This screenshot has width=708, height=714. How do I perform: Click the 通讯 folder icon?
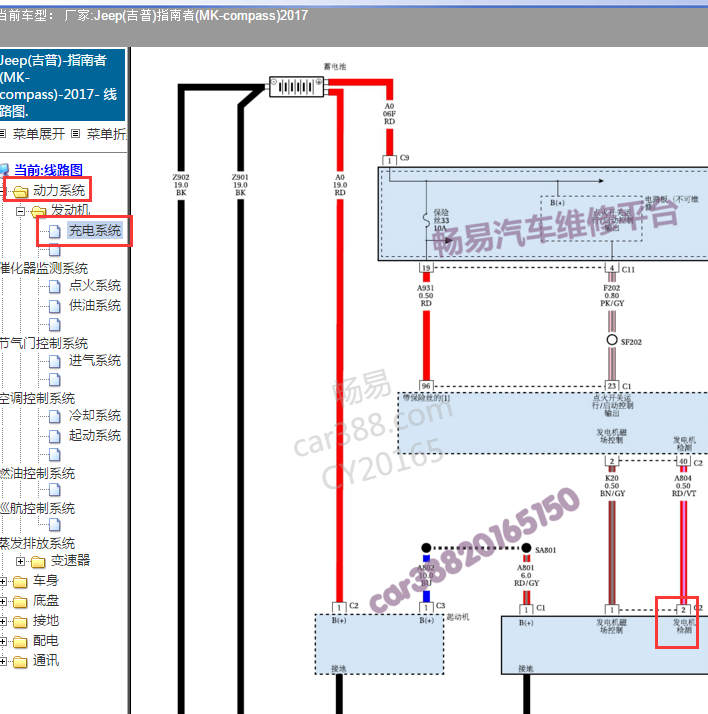tap(20, 661)
